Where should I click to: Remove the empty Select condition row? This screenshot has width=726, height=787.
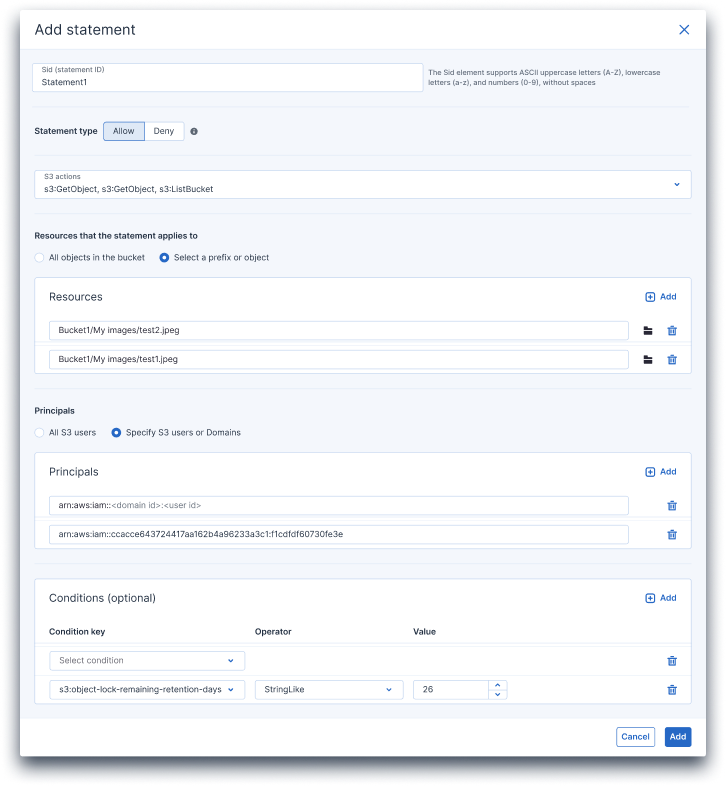672,661
